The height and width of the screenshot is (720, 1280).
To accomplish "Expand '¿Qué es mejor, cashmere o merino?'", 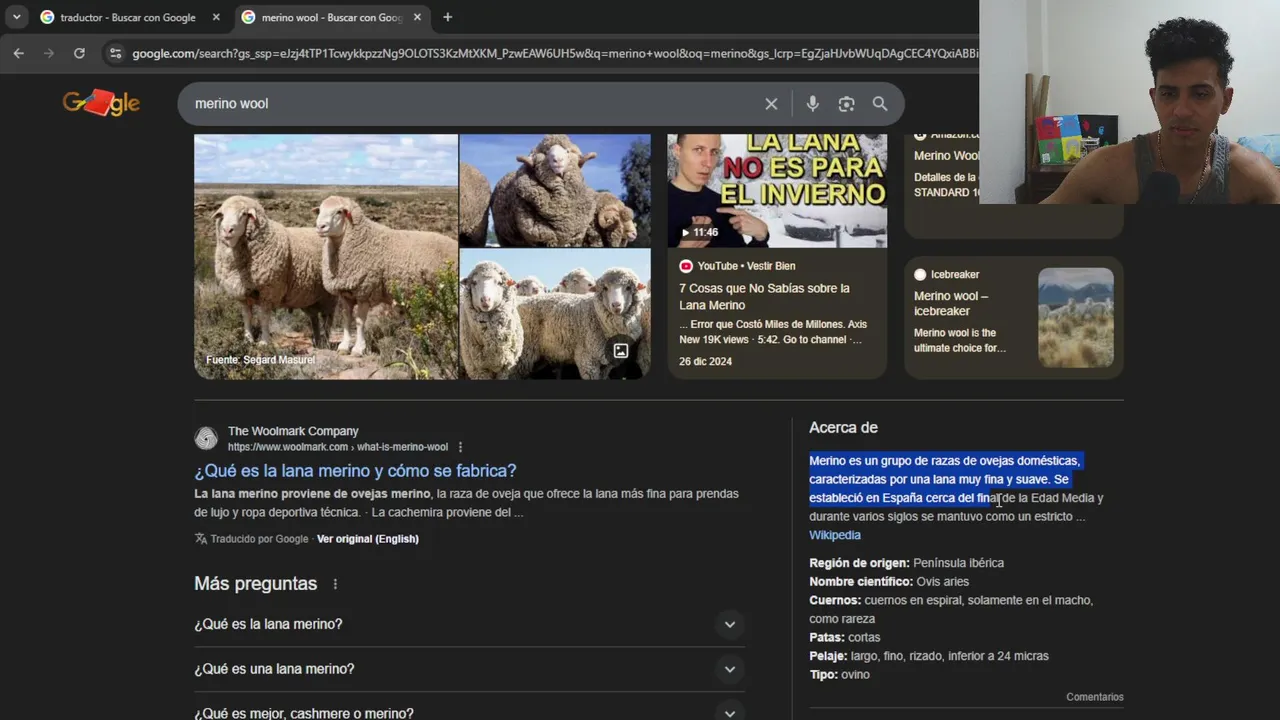I will [x=468, y=713].
